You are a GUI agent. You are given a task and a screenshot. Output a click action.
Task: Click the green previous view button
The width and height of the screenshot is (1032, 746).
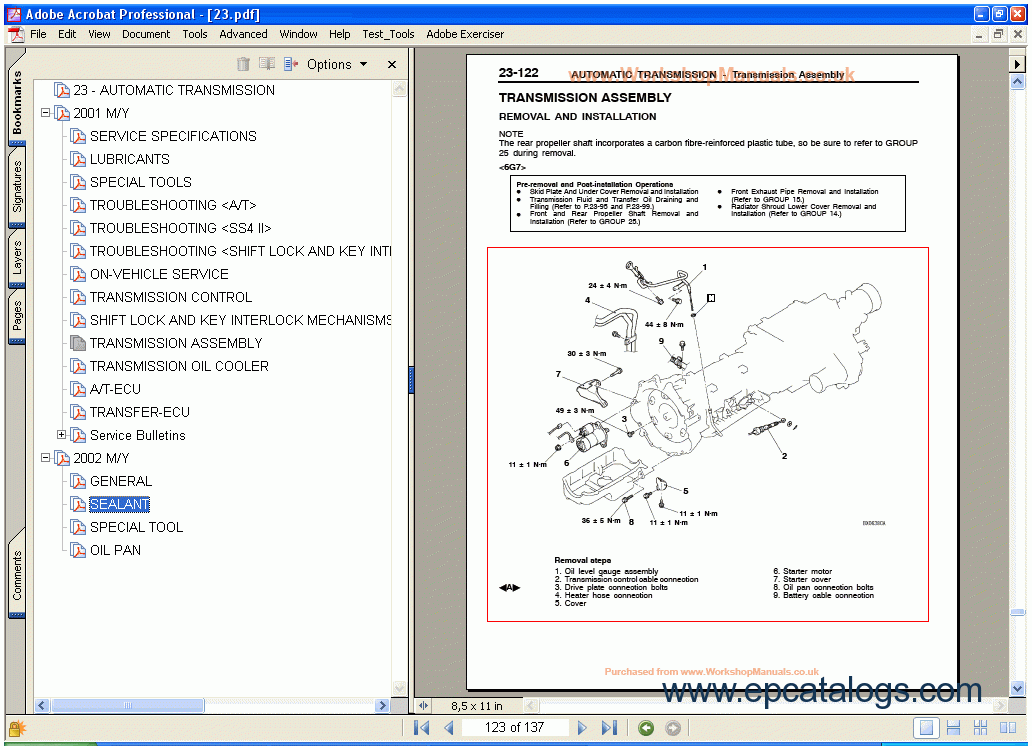pyautogui.click(x=646, y=728)
